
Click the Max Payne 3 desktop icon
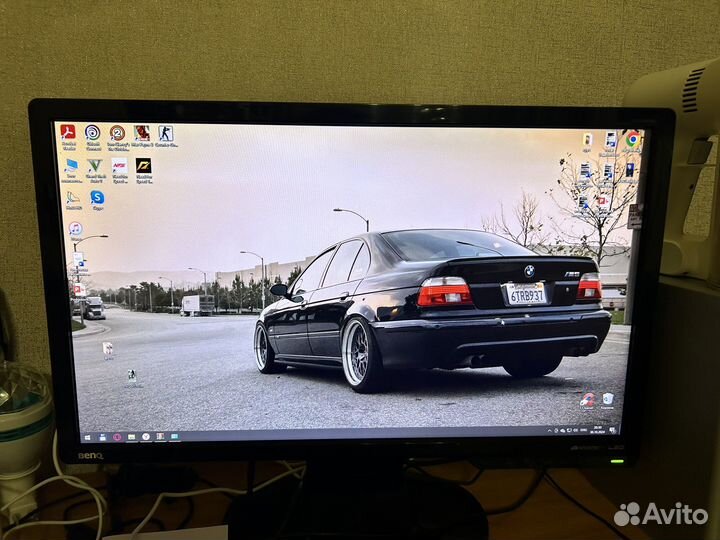point(142,132)
